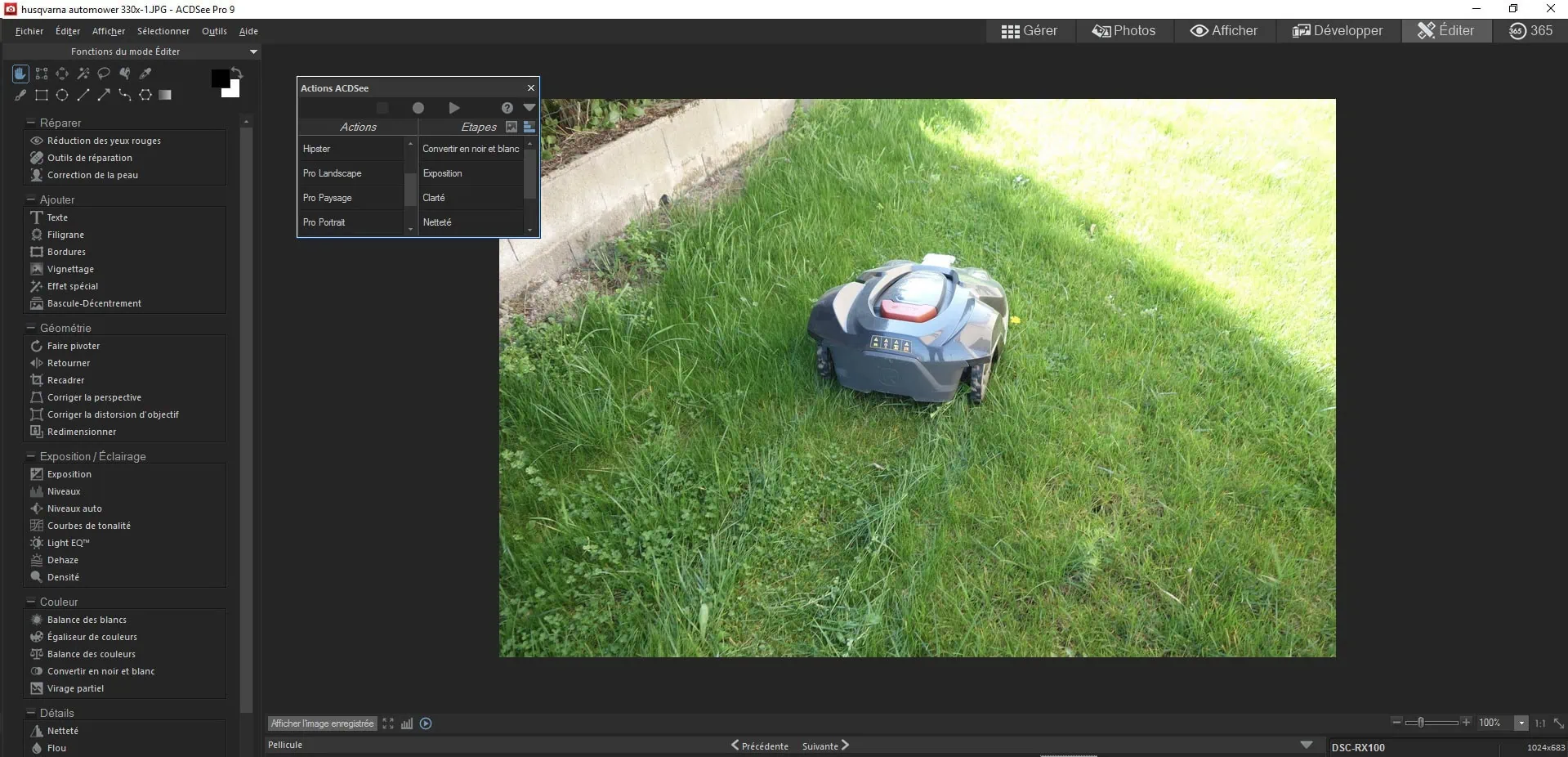Open the zoom percentage dropdown

pyautogui.click(x=1521, y=723)
